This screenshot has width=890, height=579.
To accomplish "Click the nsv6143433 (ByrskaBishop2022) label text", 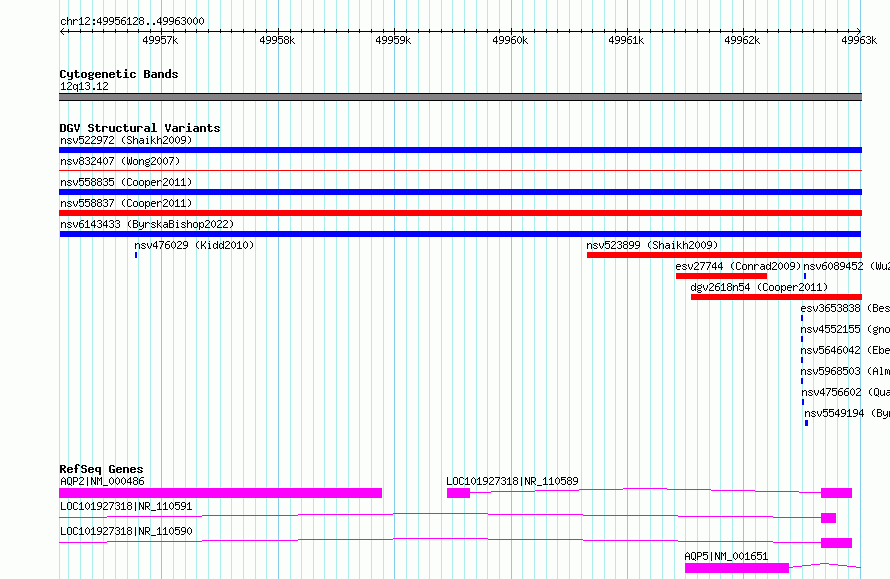I will pyautogui.click(x=147, y=224).
